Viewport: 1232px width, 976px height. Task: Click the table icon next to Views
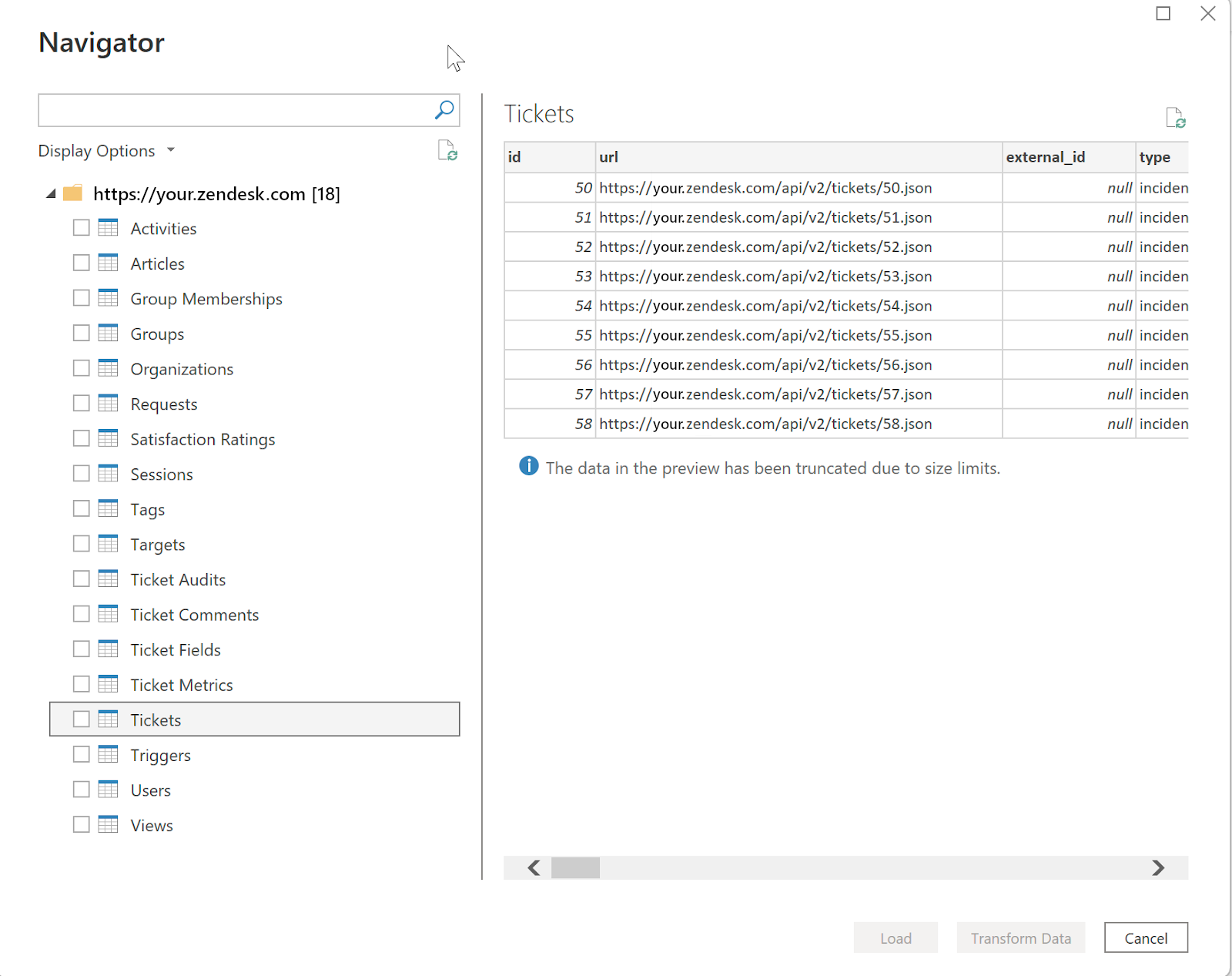click(x=107, y=824)
